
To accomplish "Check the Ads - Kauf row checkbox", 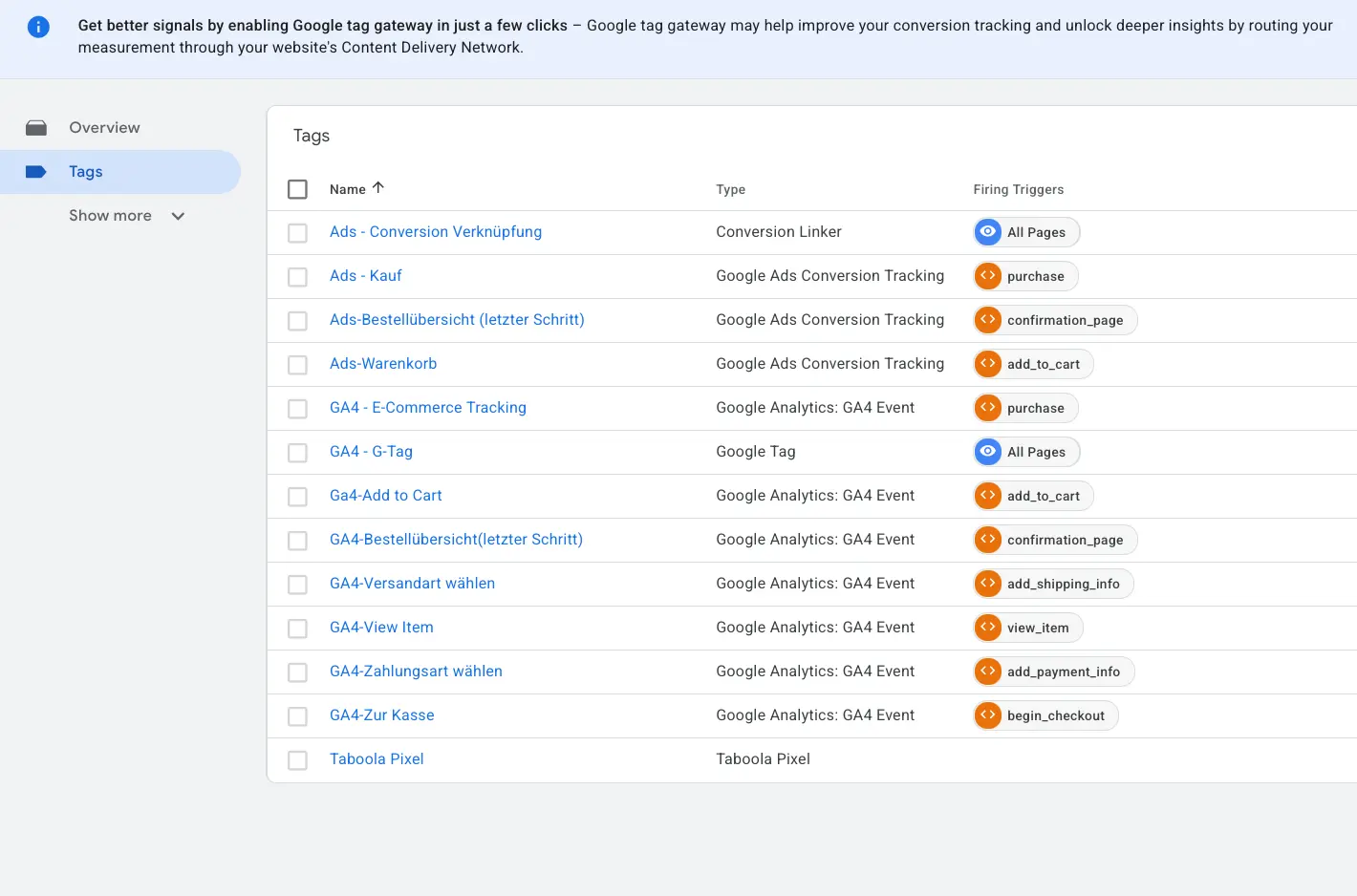I will [x=298, y=277].
